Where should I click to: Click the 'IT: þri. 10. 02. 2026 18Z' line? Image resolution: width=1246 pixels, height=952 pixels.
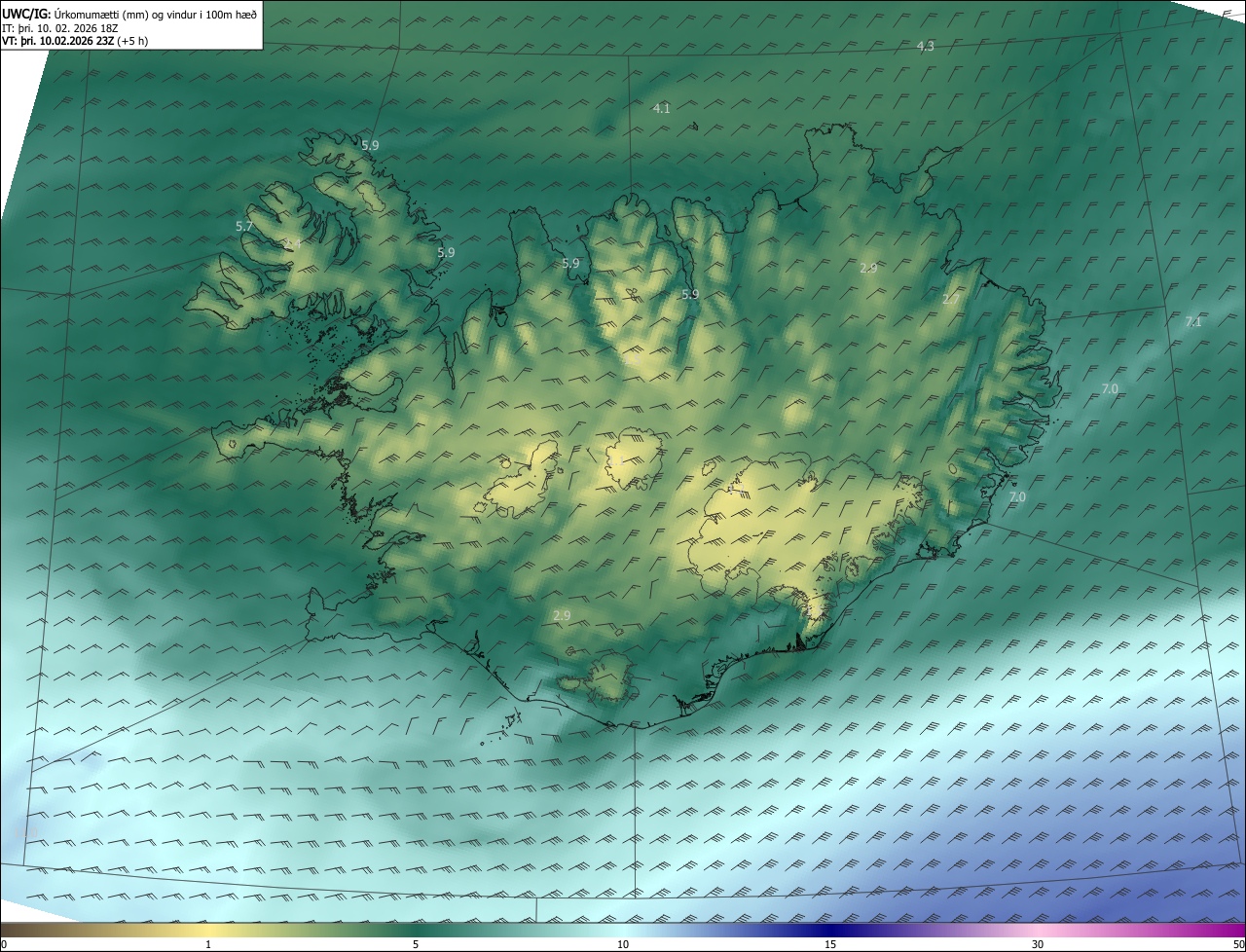(x=60, y=28)
